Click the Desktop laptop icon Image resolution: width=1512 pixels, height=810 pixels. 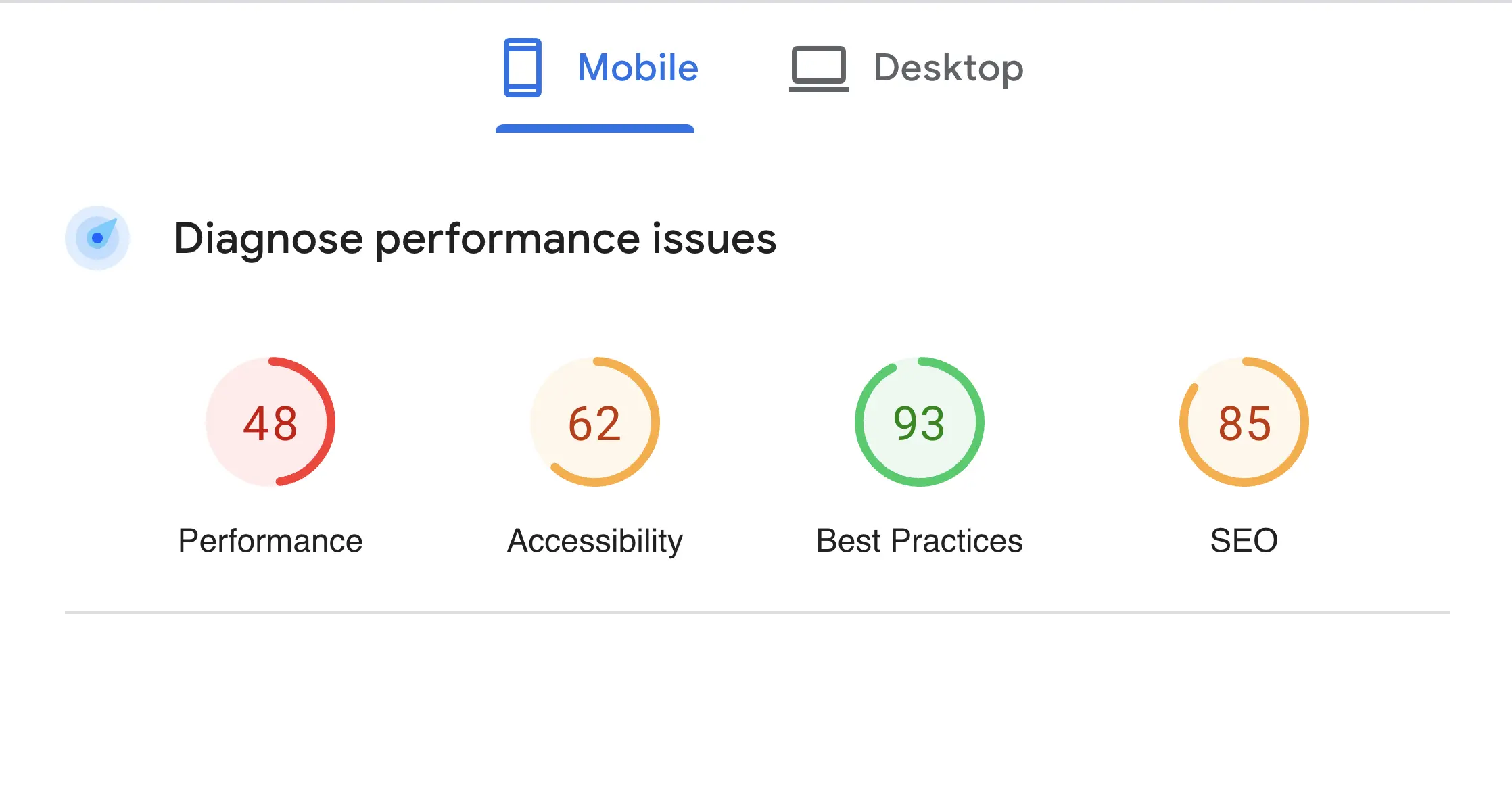point(818,68)
